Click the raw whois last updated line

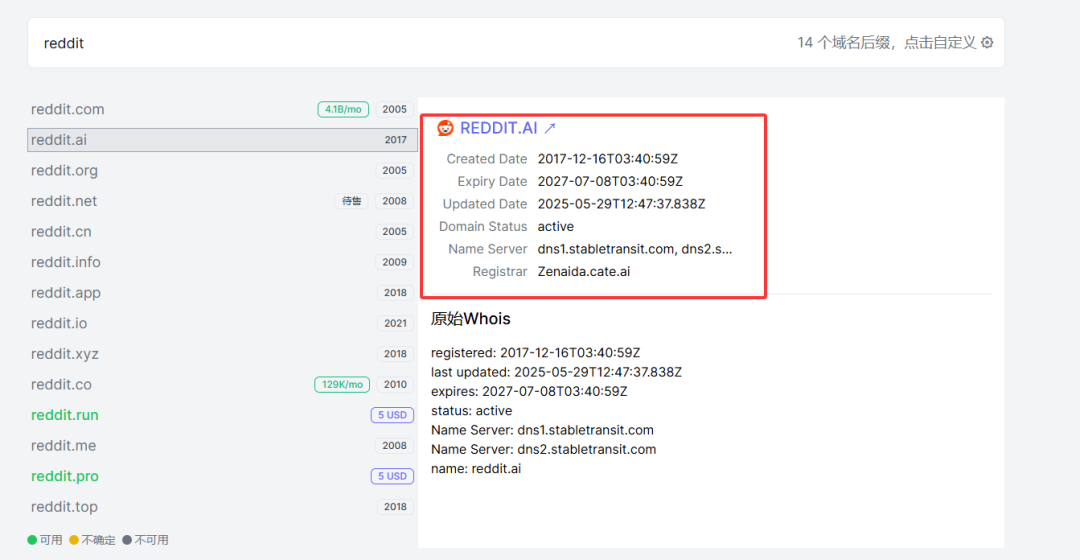[556, 372]
